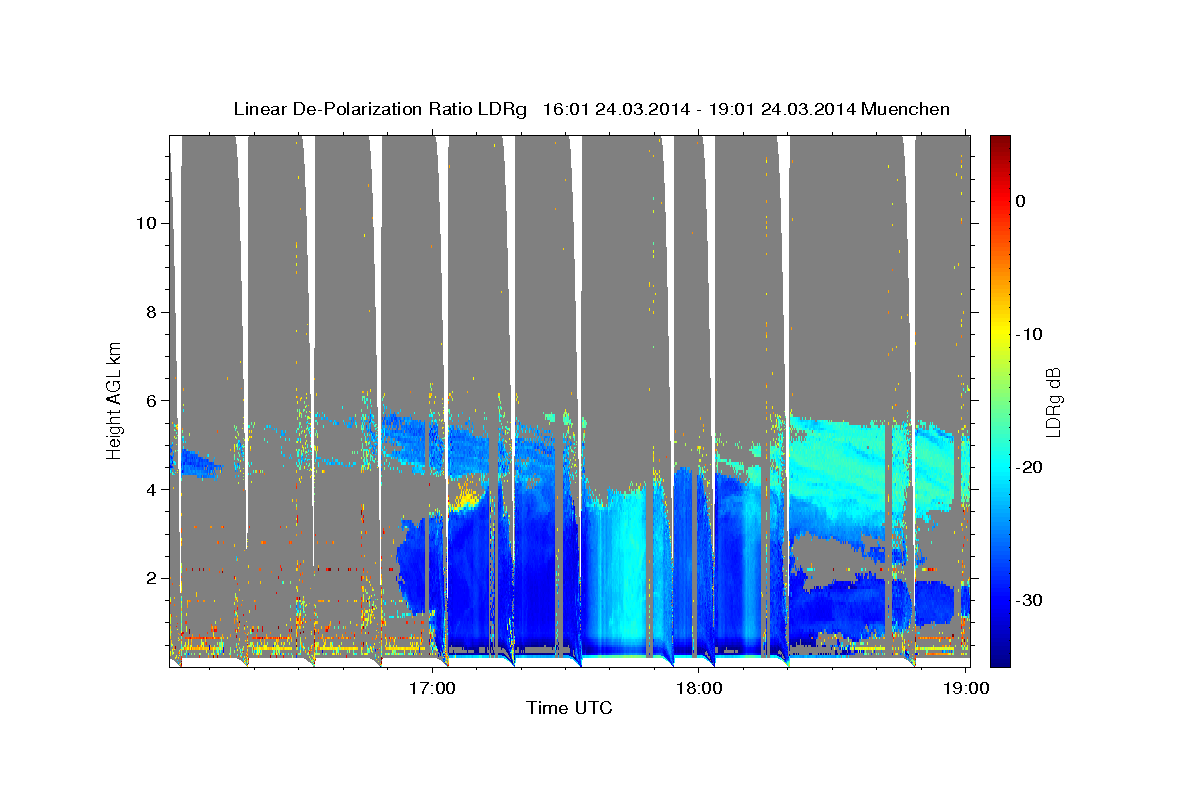Click the '17:00' time tick label

coord(432,688)
